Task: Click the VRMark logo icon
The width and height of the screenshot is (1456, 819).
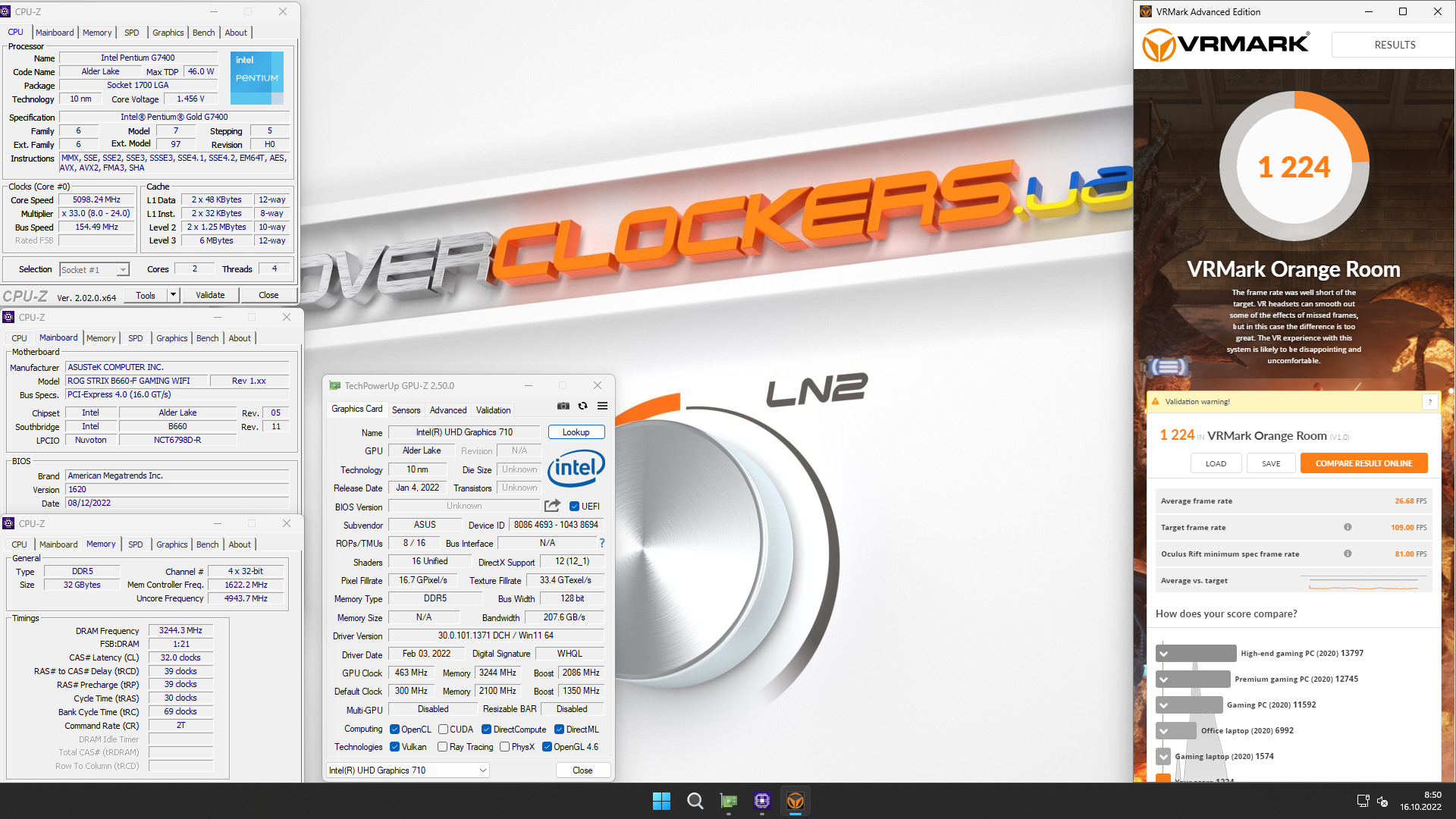Action: (x=1159, y=45)
